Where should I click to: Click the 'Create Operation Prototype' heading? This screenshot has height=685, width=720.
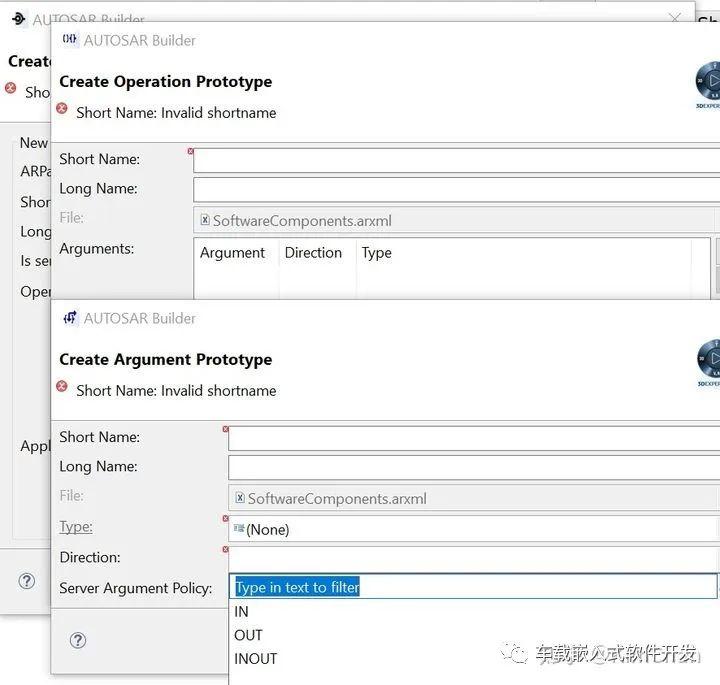(x=165, y=82)
